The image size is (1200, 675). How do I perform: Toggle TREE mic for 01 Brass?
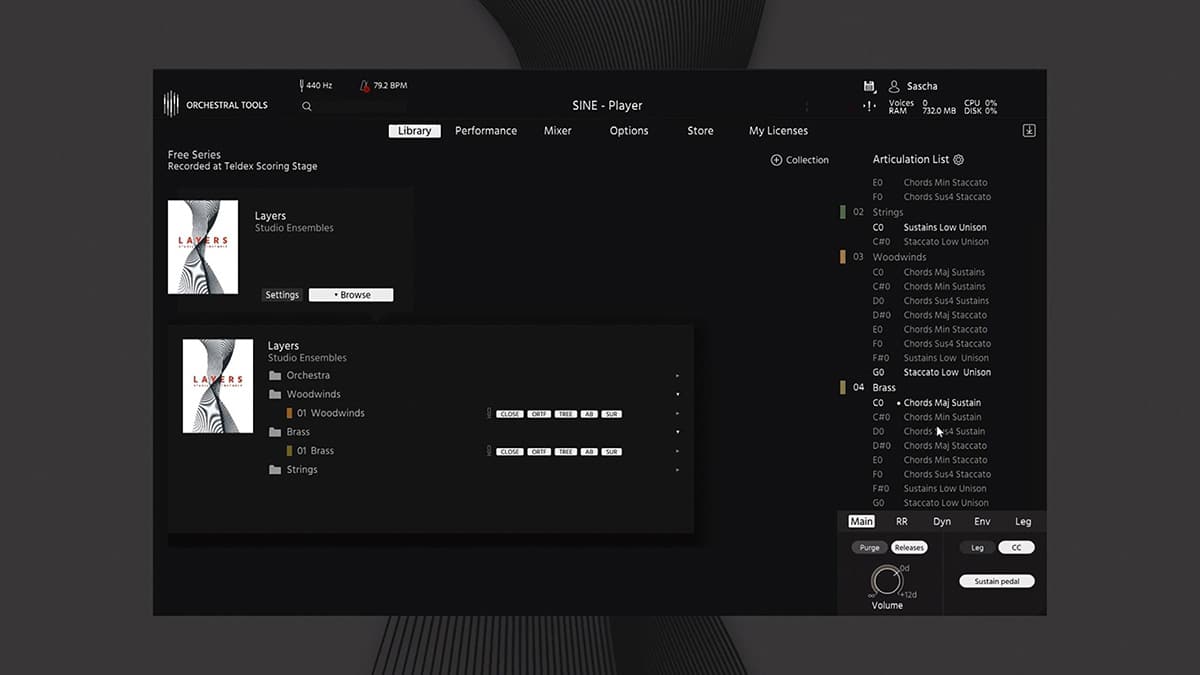click(566, 452)
